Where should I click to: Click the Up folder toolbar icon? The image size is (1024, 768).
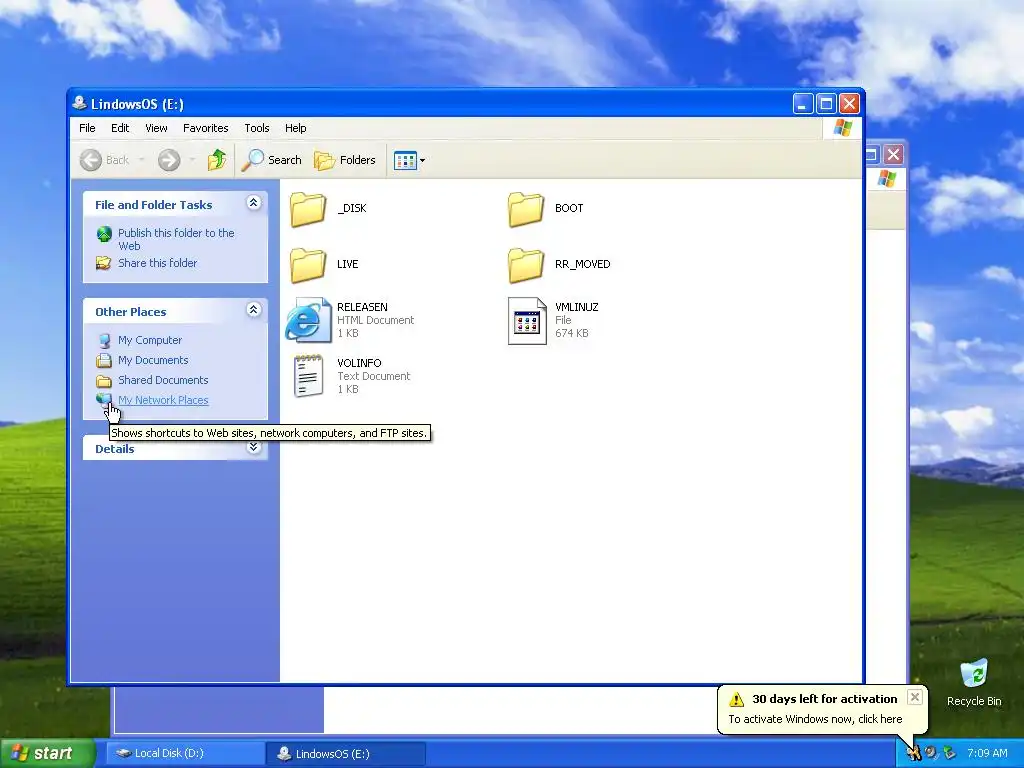pos(216,159)
